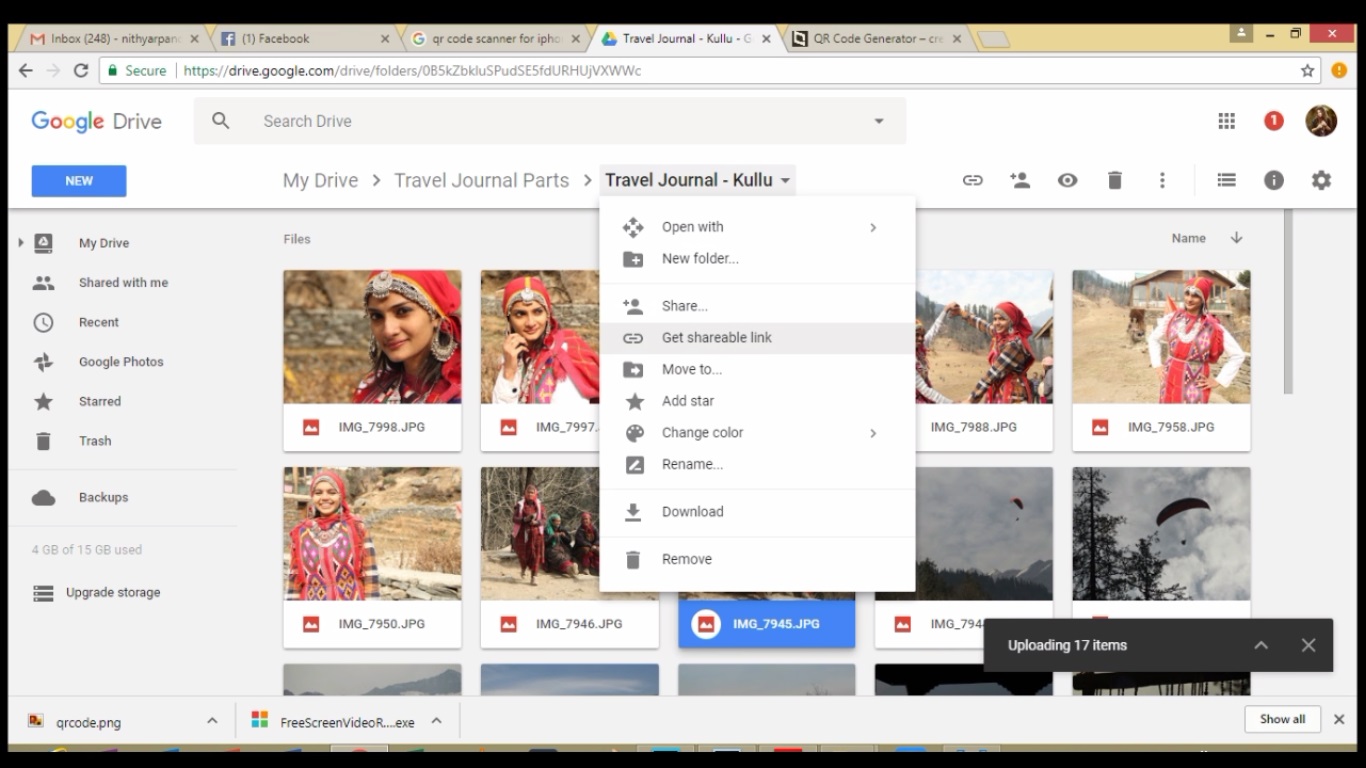Viewport: 1366px width, 768px height.
Task: Expand the My Drive tree arrow
Action: coord(20,243)
